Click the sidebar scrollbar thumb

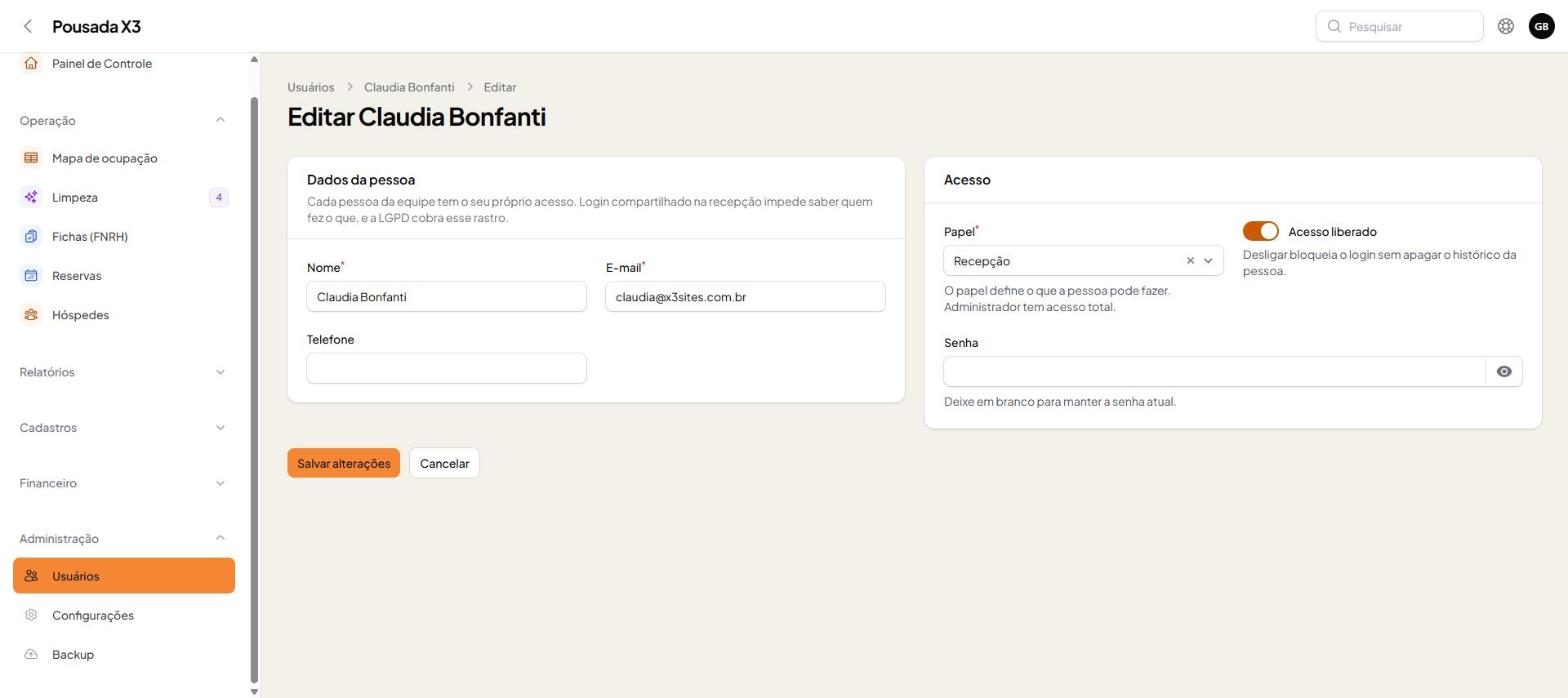click(254, 390)
